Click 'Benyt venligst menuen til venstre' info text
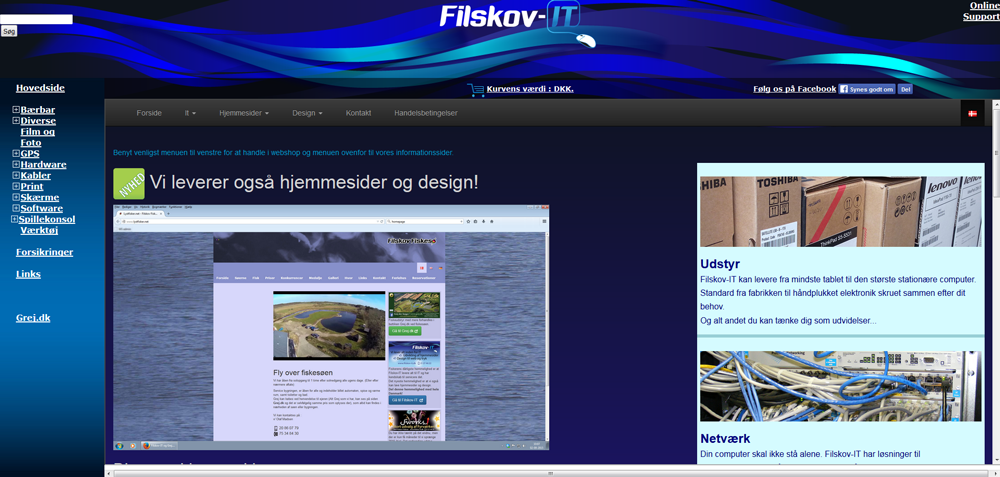The width and height of the screenshot is (1000, 477). click(283, 153)
